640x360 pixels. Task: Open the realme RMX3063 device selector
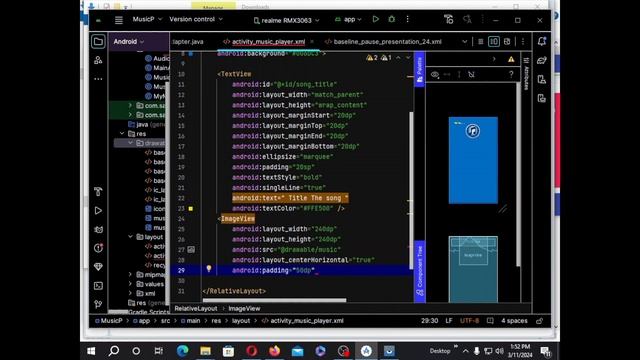(x=286, y=20)
